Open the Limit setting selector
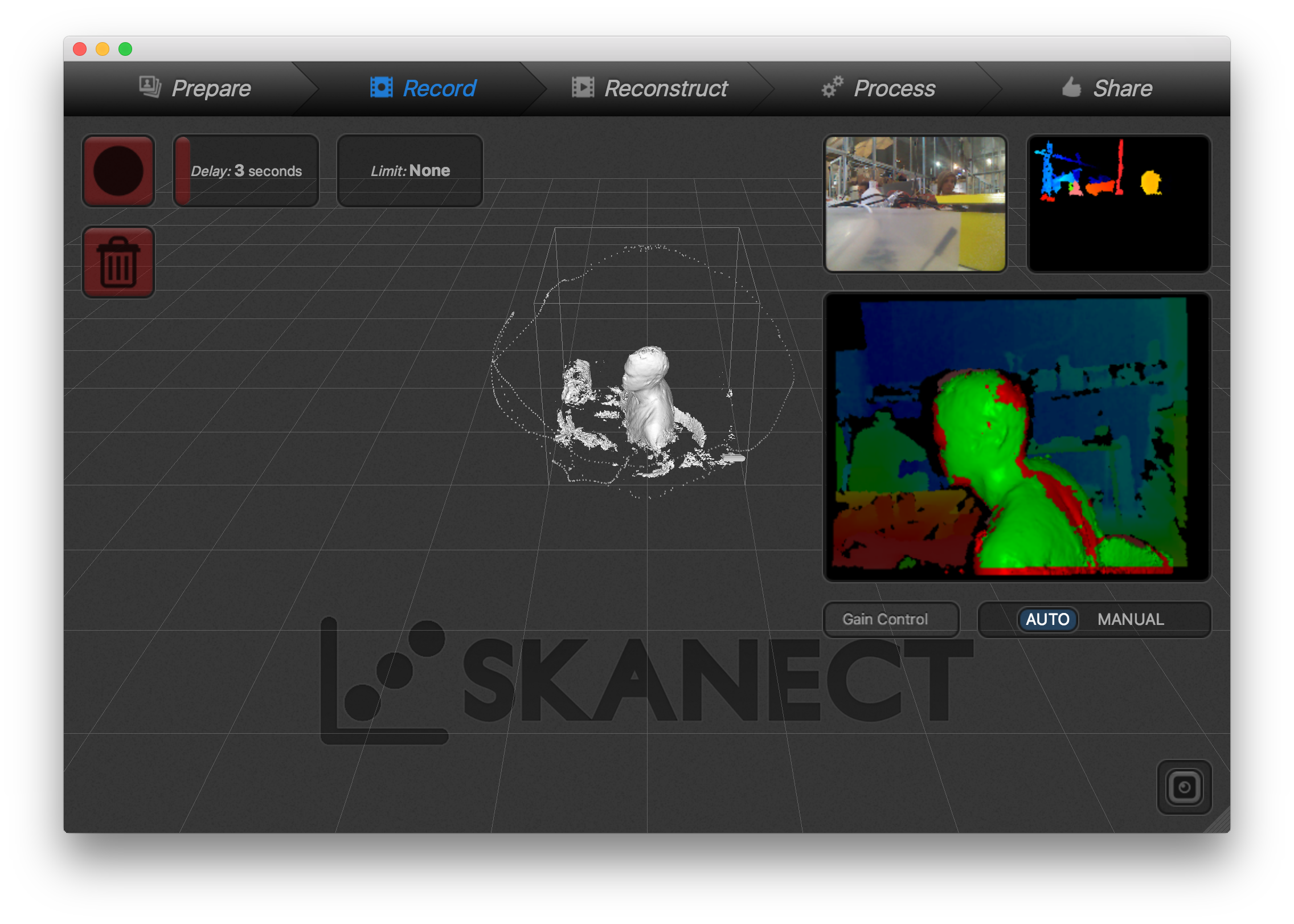Viewport: 1294px width, 924px height. tap(410, 170)
